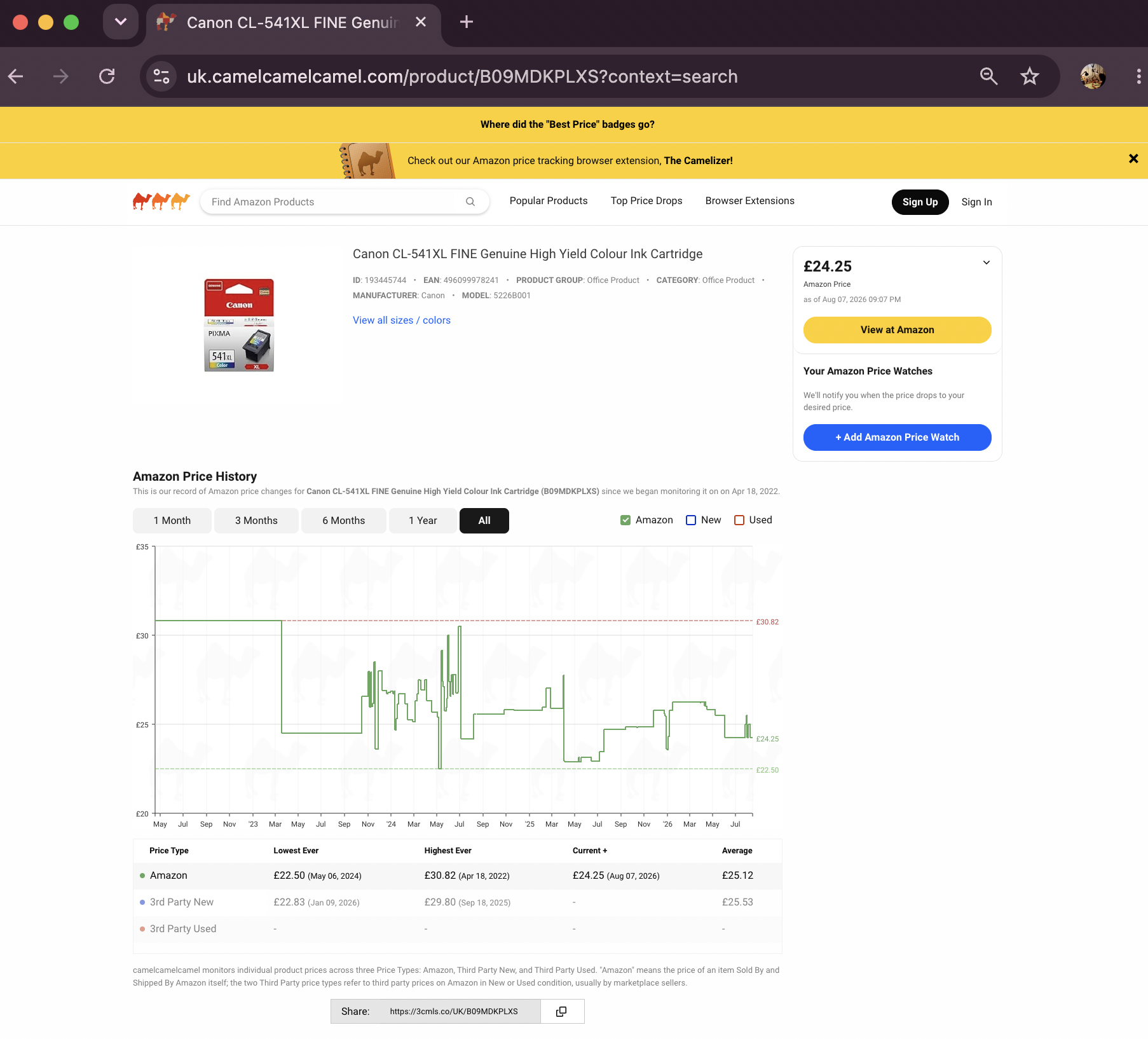Enable the Used price checkbox

point(739,520)
